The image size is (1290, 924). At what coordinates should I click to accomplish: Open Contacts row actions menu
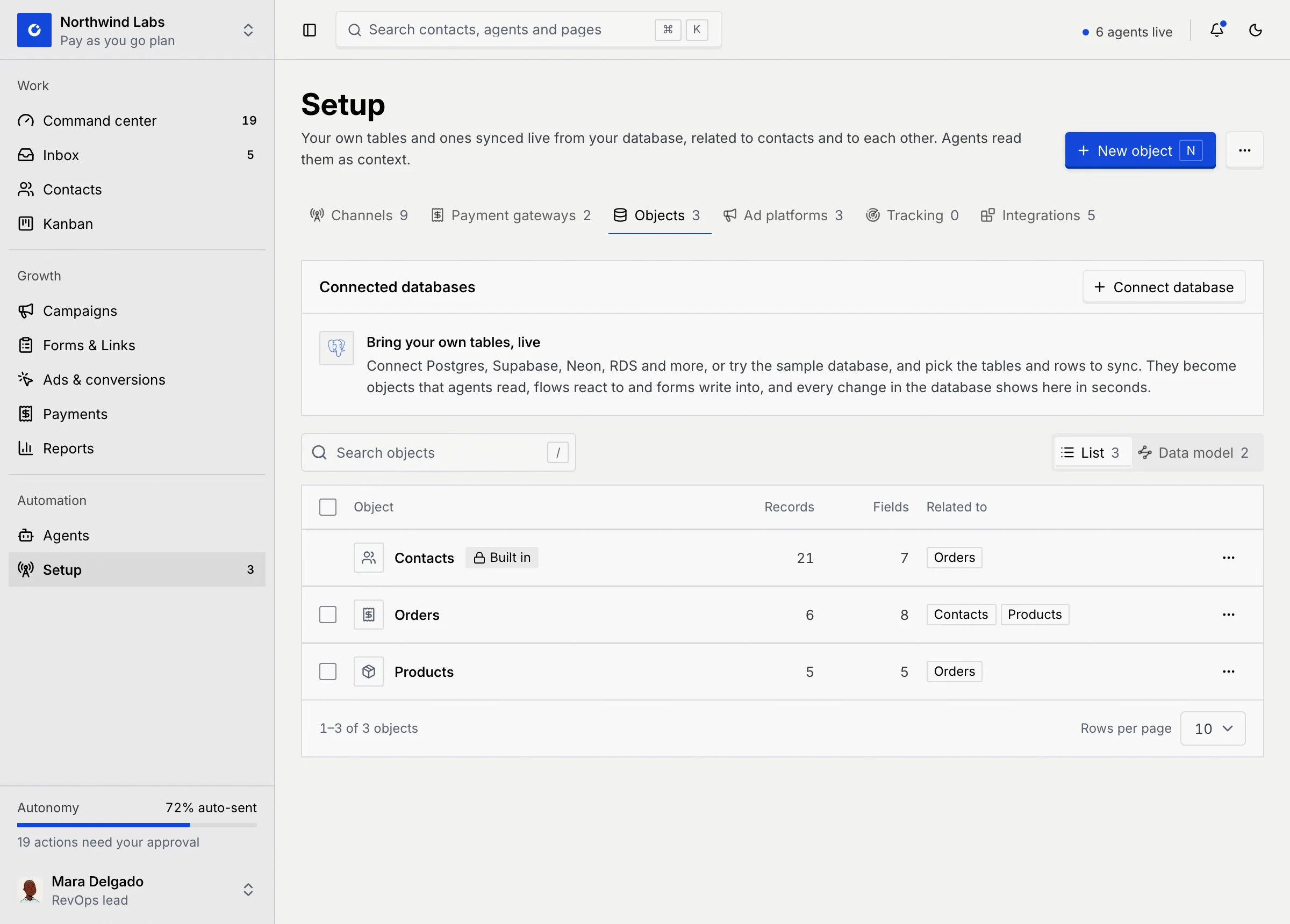tap(1229, 558)
